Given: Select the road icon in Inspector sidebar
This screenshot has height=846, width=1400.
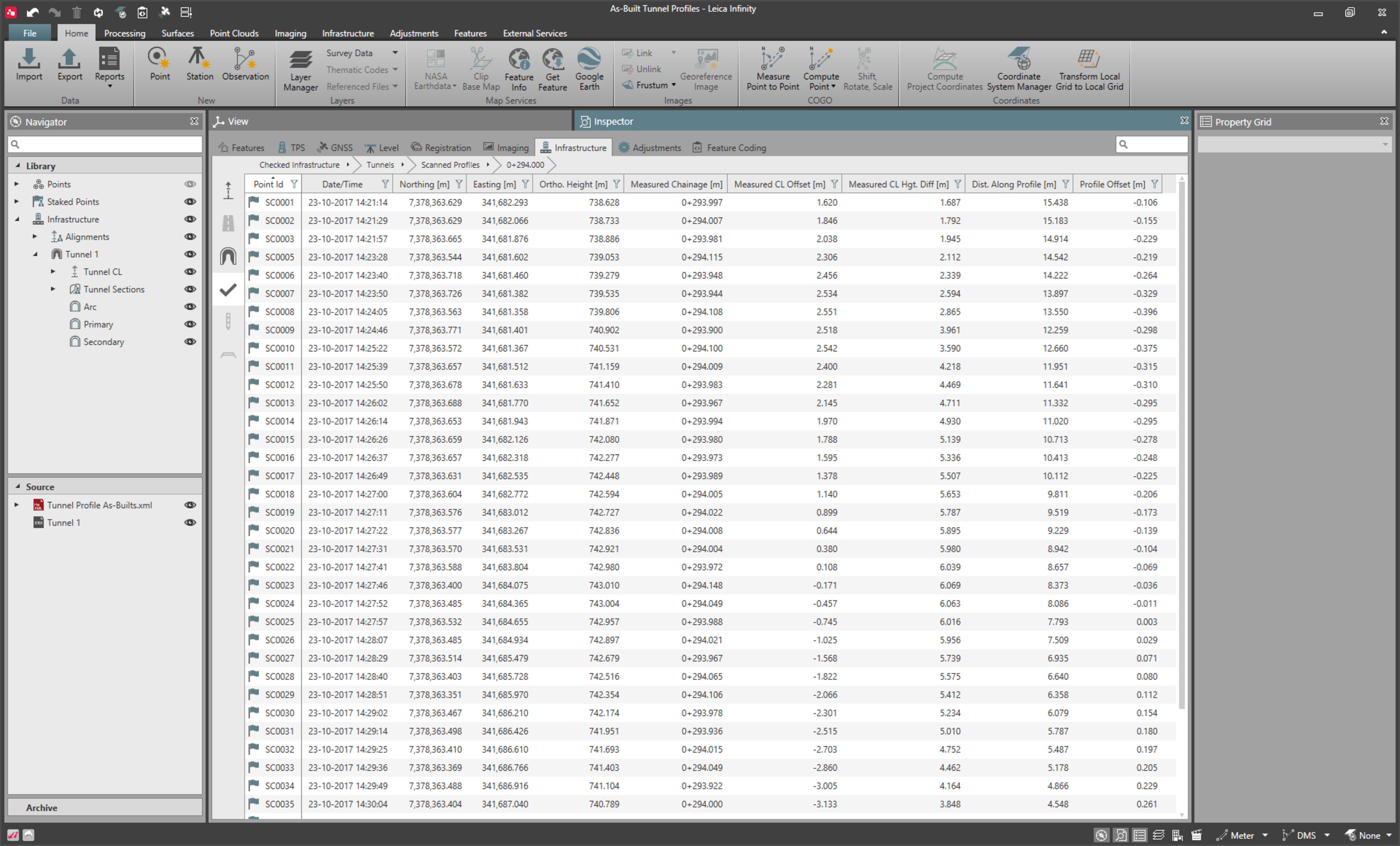Looking at the screenshot, I should point(228,223).
